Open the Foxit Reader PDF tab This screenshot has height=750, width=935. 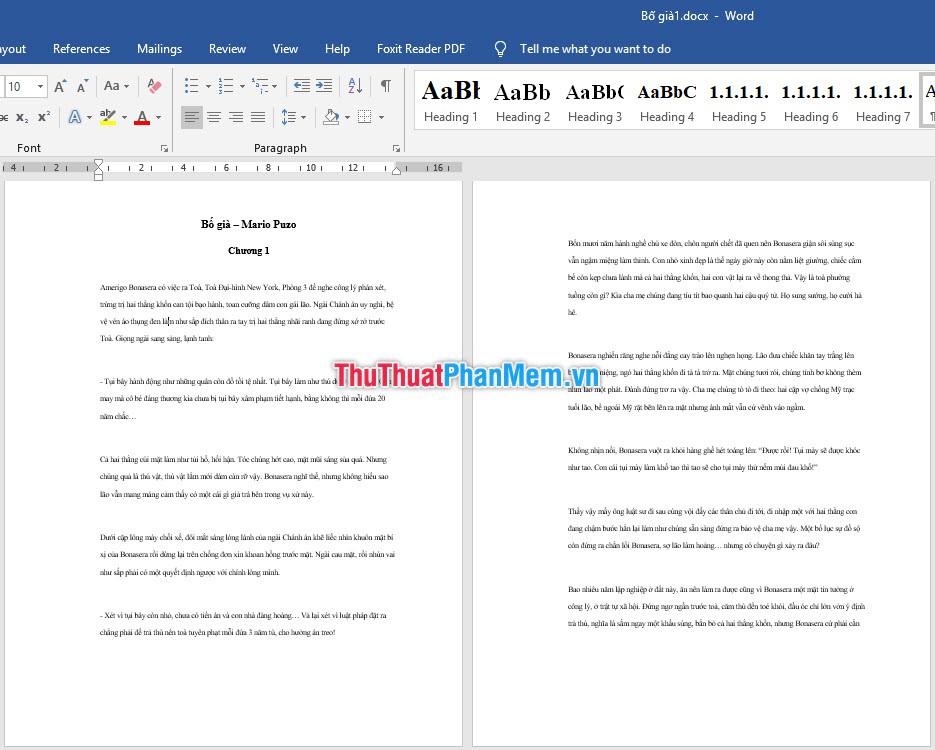(421, 48)
